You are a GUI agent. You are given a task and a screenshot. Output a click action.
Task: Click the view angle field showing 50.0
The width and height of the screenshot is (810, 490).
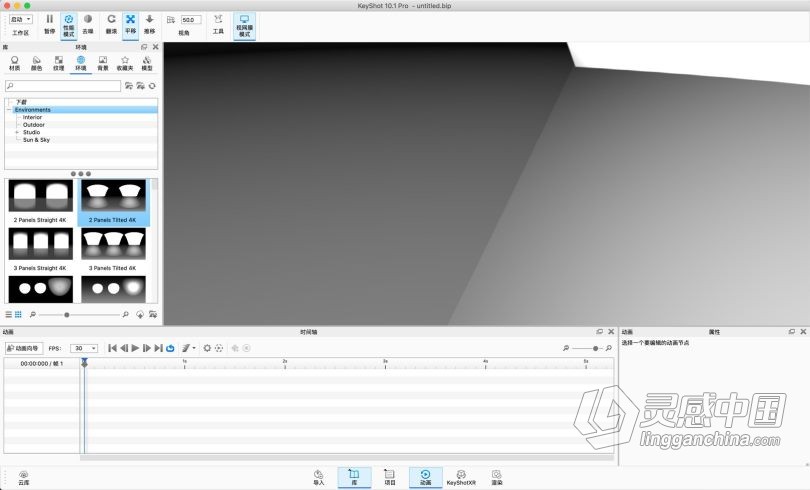point(191,20)
